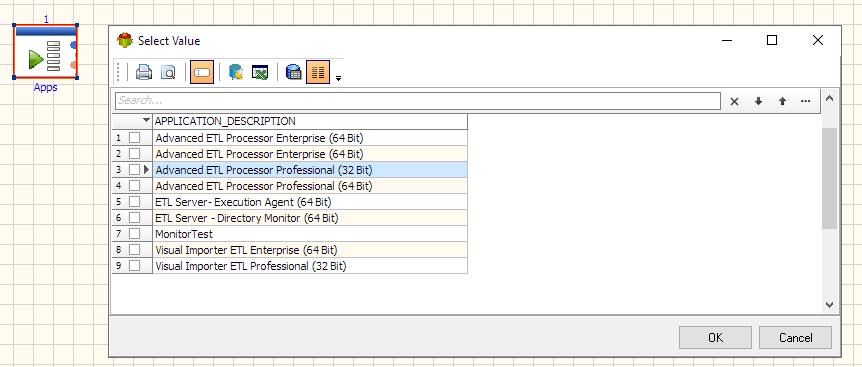Check the box for ETL Server - Directory Monitor
862x367 pixels.
tap(134, 218)
